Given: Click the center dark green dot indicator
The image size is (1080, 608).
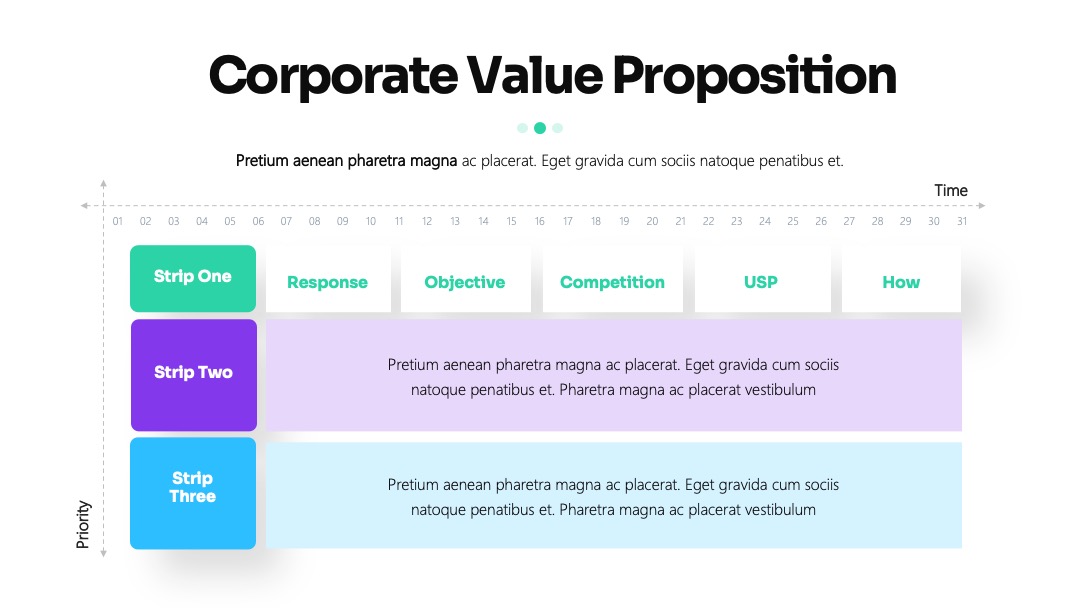Looking at the screenshot, I should 540,128.
